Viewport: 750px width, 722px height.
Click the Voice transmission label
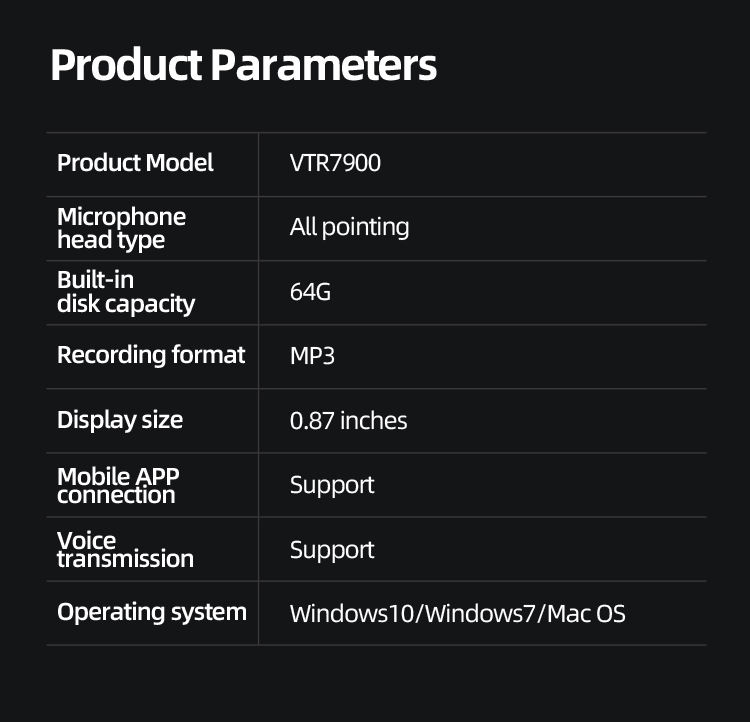pos(125,549)
